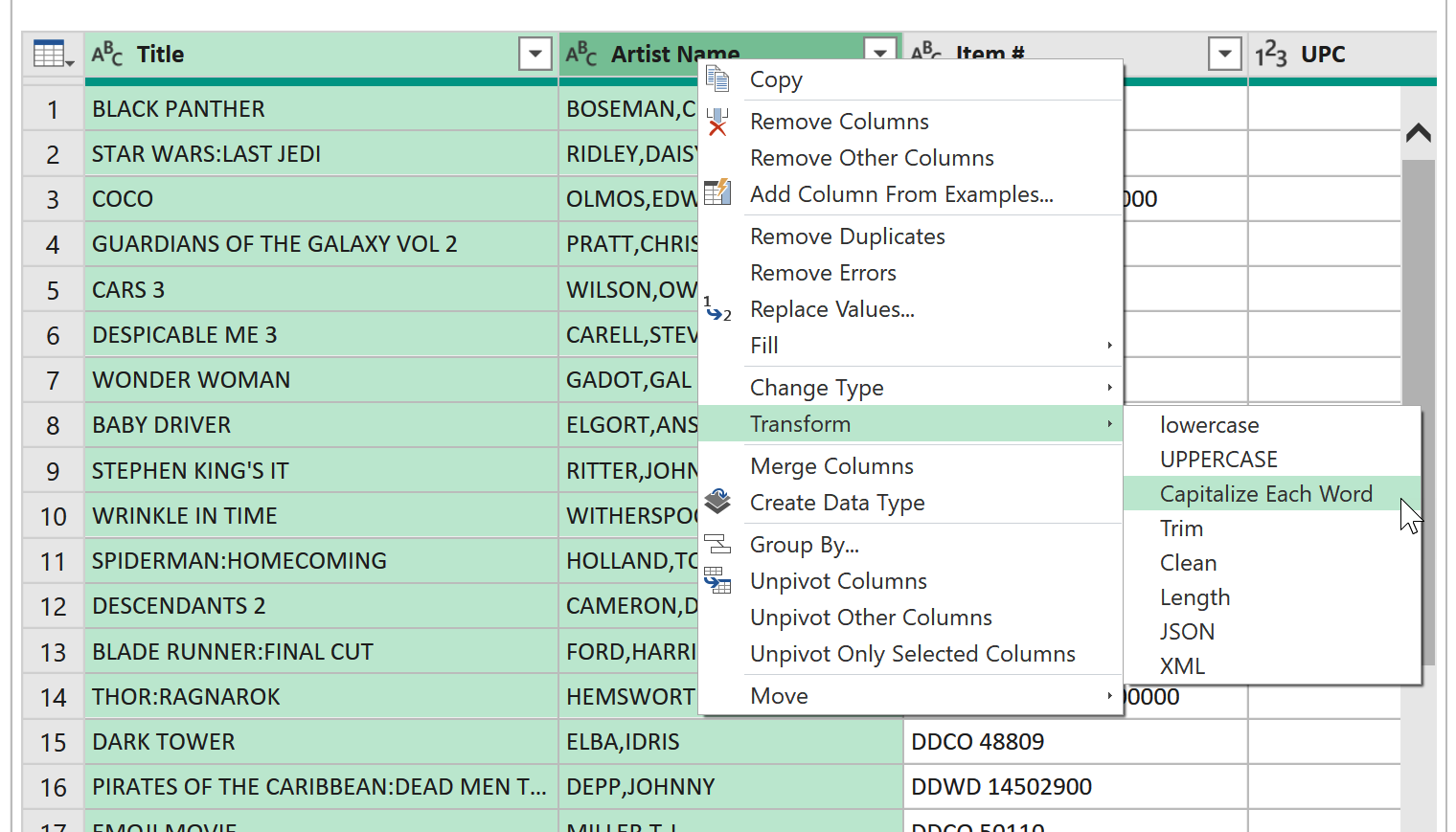The height and width of the screenshot is (832, 1456).
Task: Select Merge Columns
Action: (x=910, y=466)
